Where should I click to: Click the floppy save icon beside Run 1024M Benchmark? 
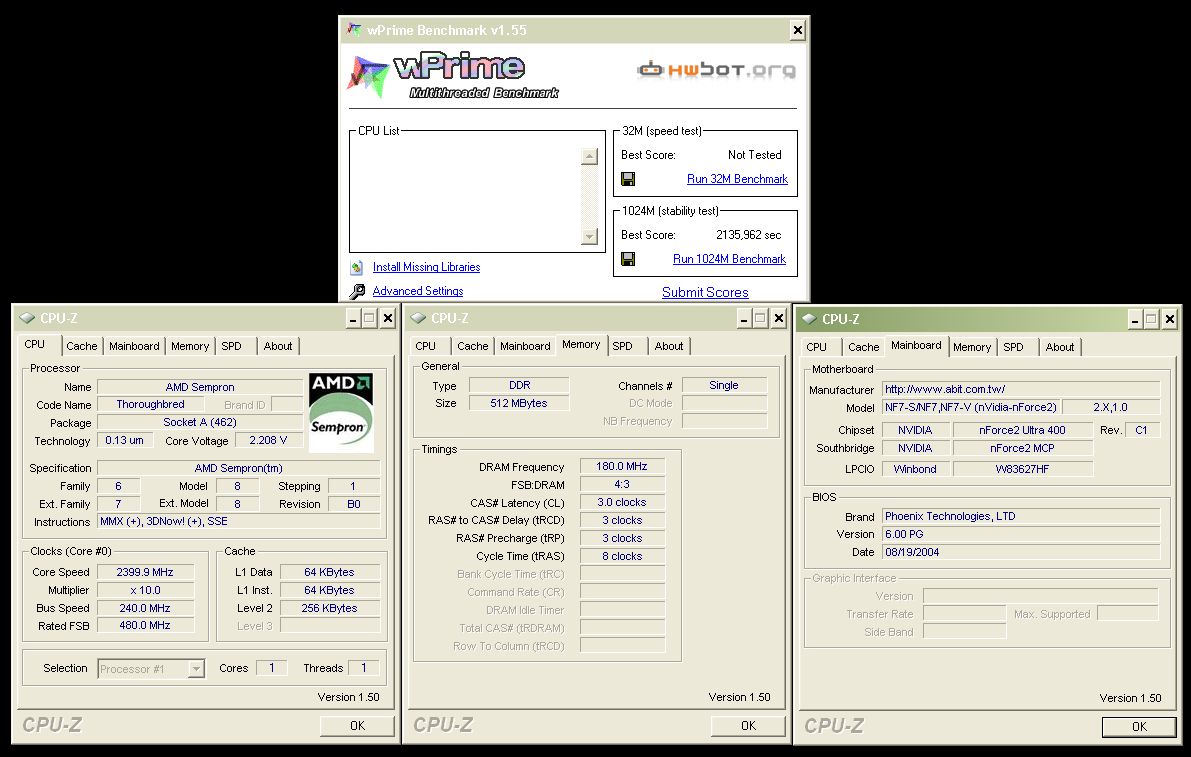tap(628, 259)
